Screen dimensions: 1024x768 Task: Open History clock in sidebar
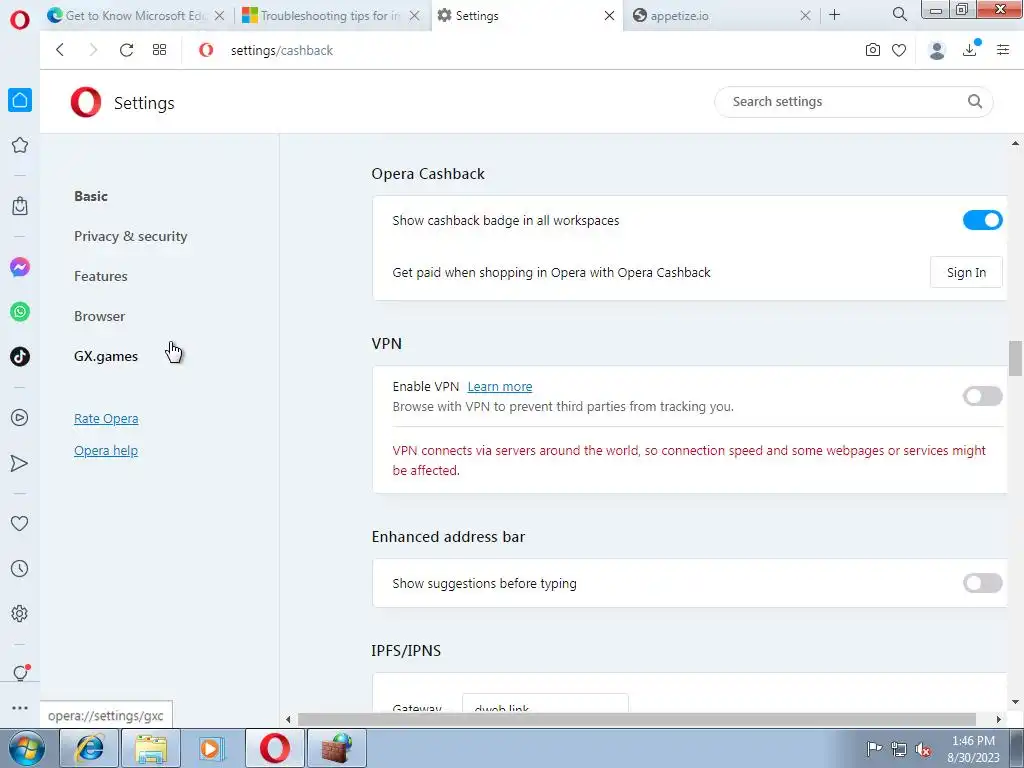[20, 568]
